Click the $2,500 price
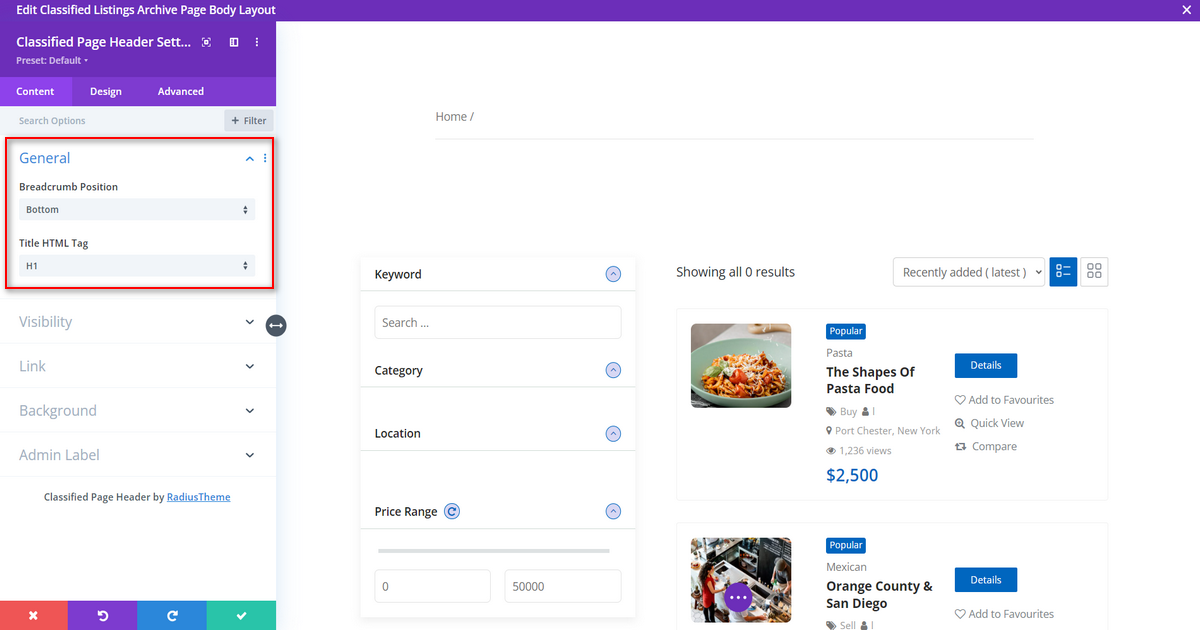This screenshot has height=630, width=1200. point(852,475)
